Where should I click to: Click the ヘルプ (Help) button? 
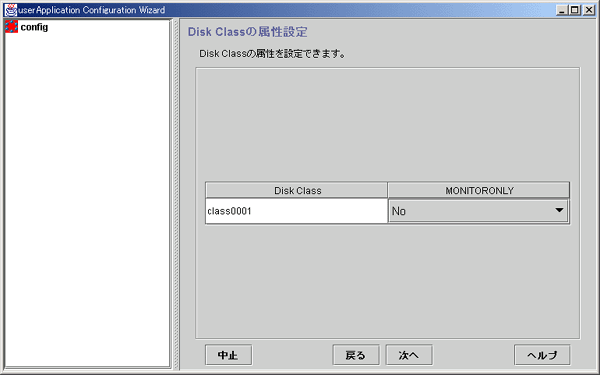tap(542, 355)
